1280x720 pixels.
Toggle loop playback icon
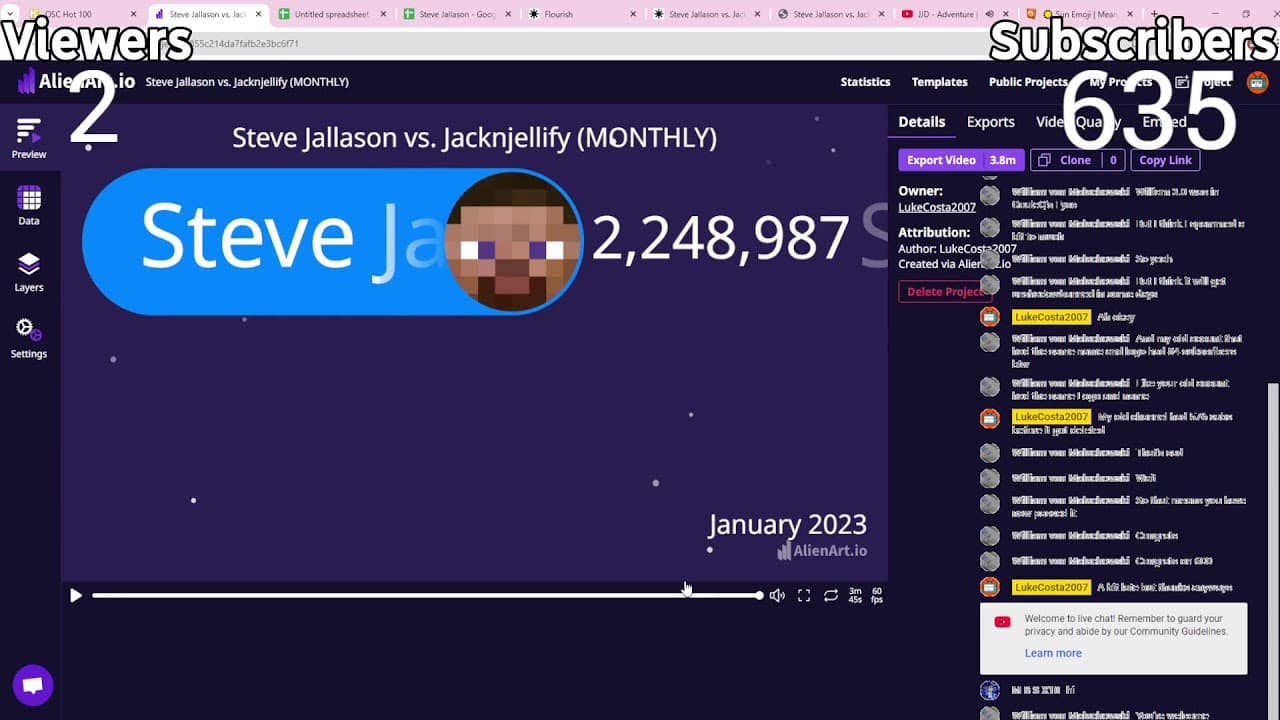point(831,595)
